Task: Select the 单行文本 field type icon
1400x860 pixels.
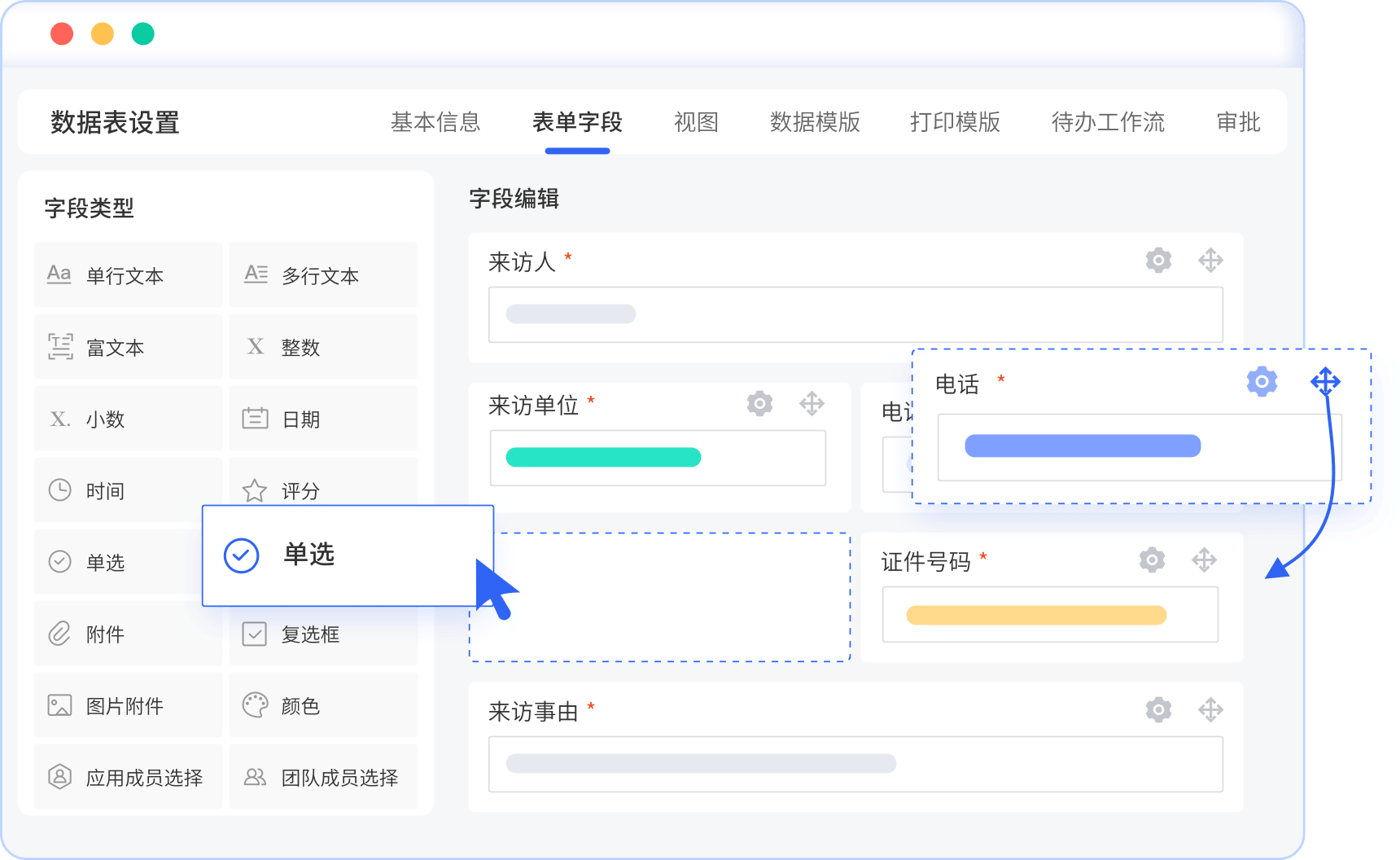Action: click(58, 274)
